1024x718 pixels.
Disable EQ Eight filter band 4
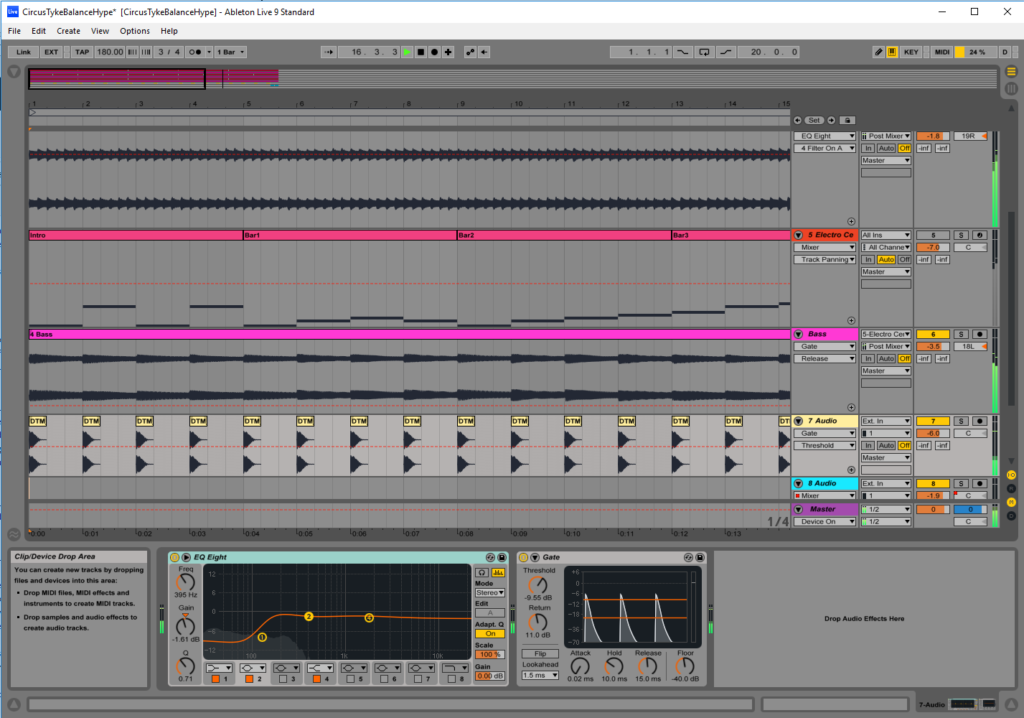pos(317,679)
